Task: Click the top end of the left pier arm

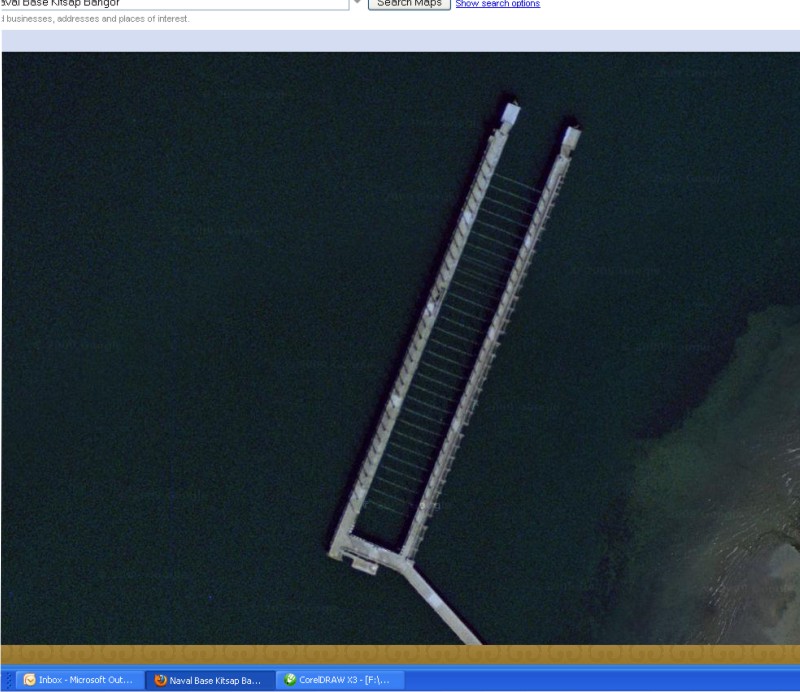Action: point(510,112)
